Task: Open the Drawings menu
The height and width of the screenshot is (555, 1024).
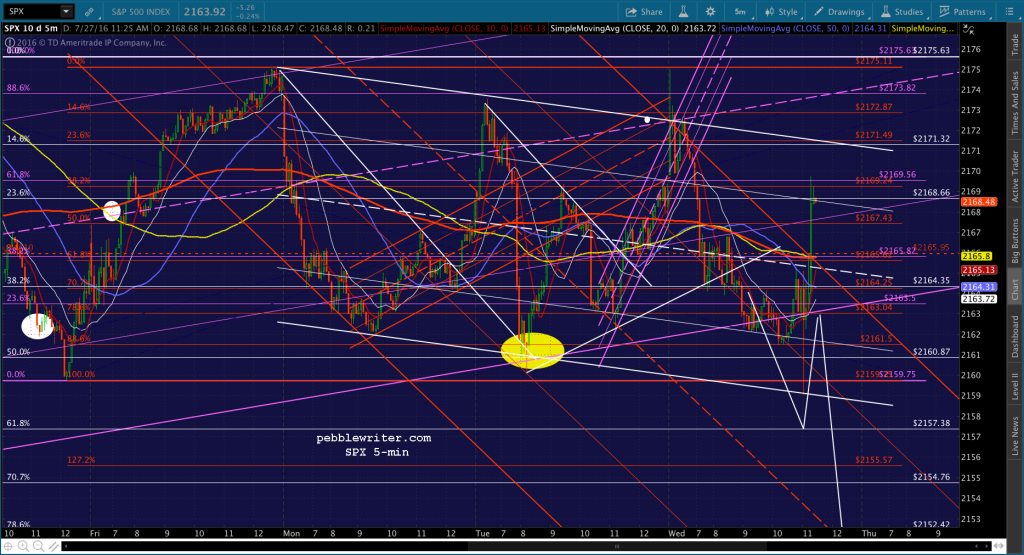Action: (839, 12)
